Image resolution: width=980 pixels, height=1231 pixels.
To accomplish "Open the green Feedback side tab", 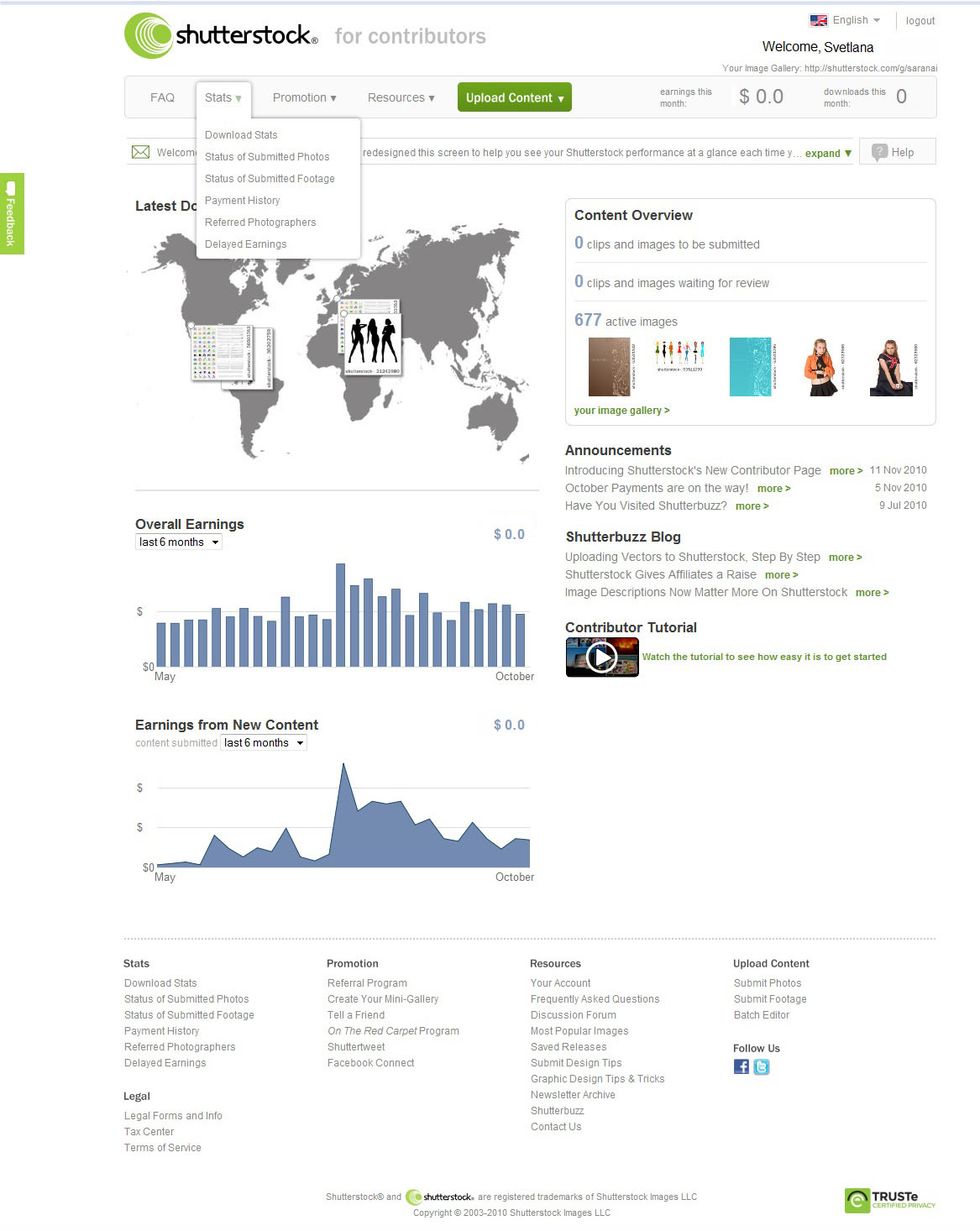I will pyautogui.click(x=12, y=213).
